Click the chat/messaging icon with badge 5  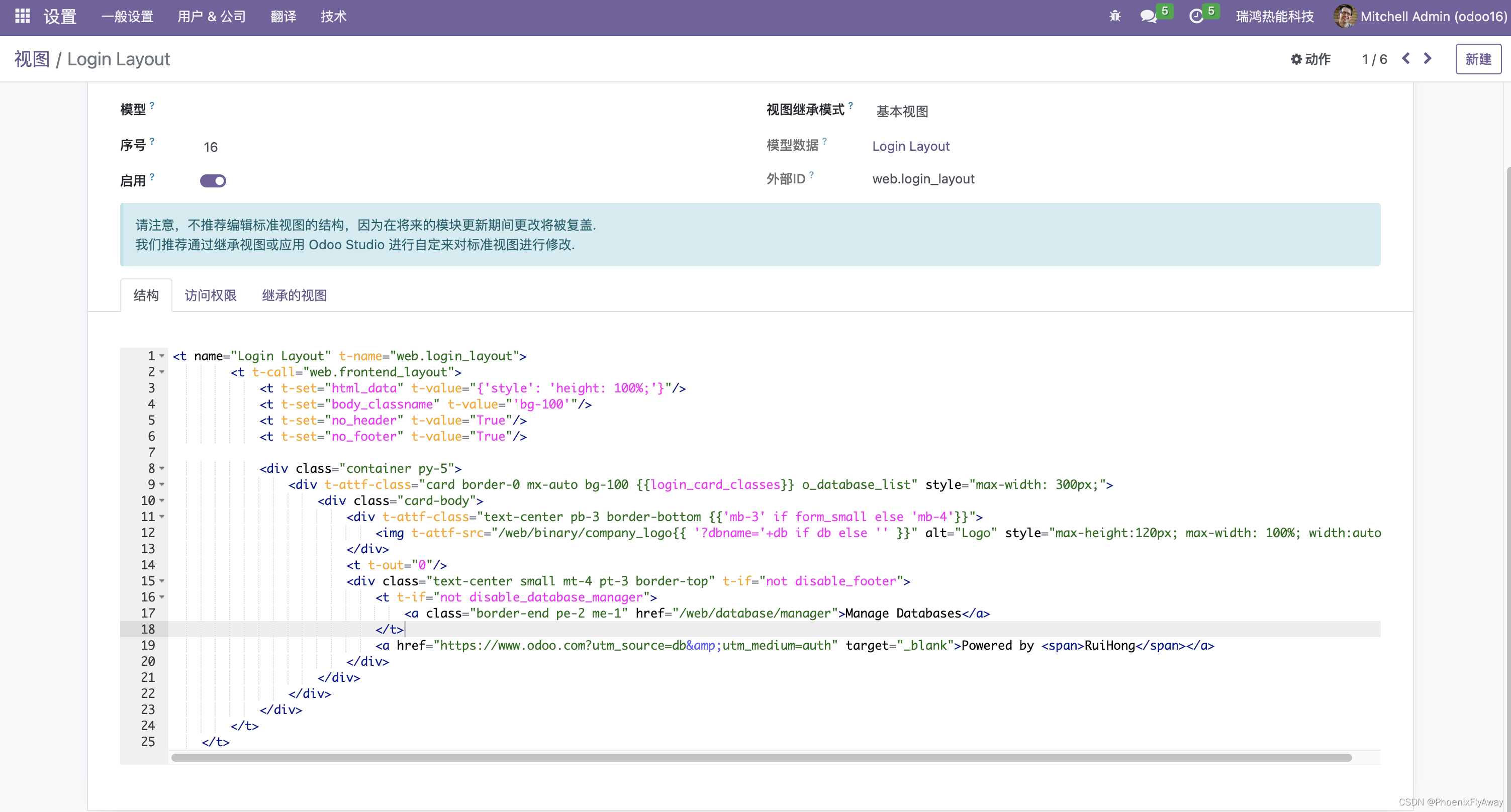click(x=1149, y=17)
